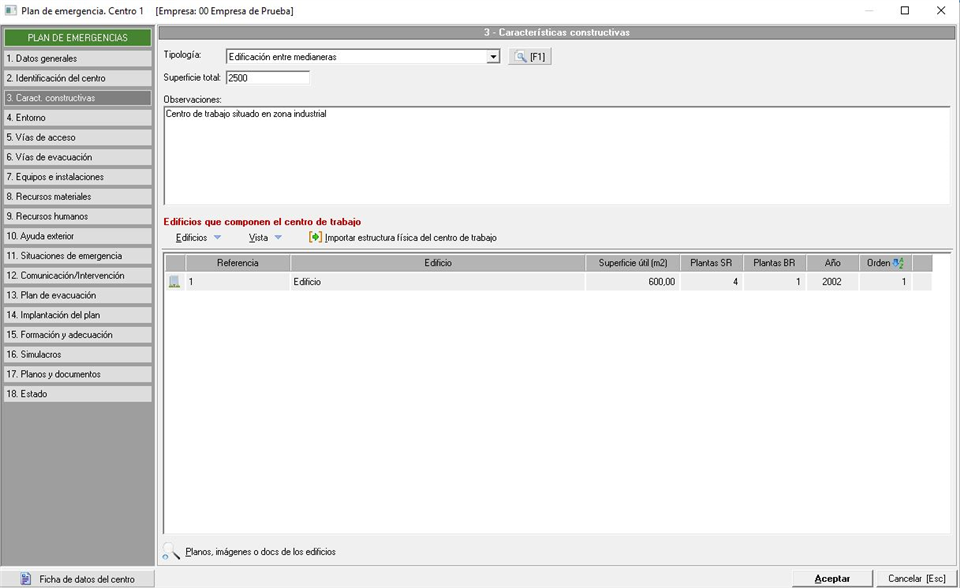This screenshot has height=588, width=960.
Task: Open 4. Entorno section
Action: 78,118
